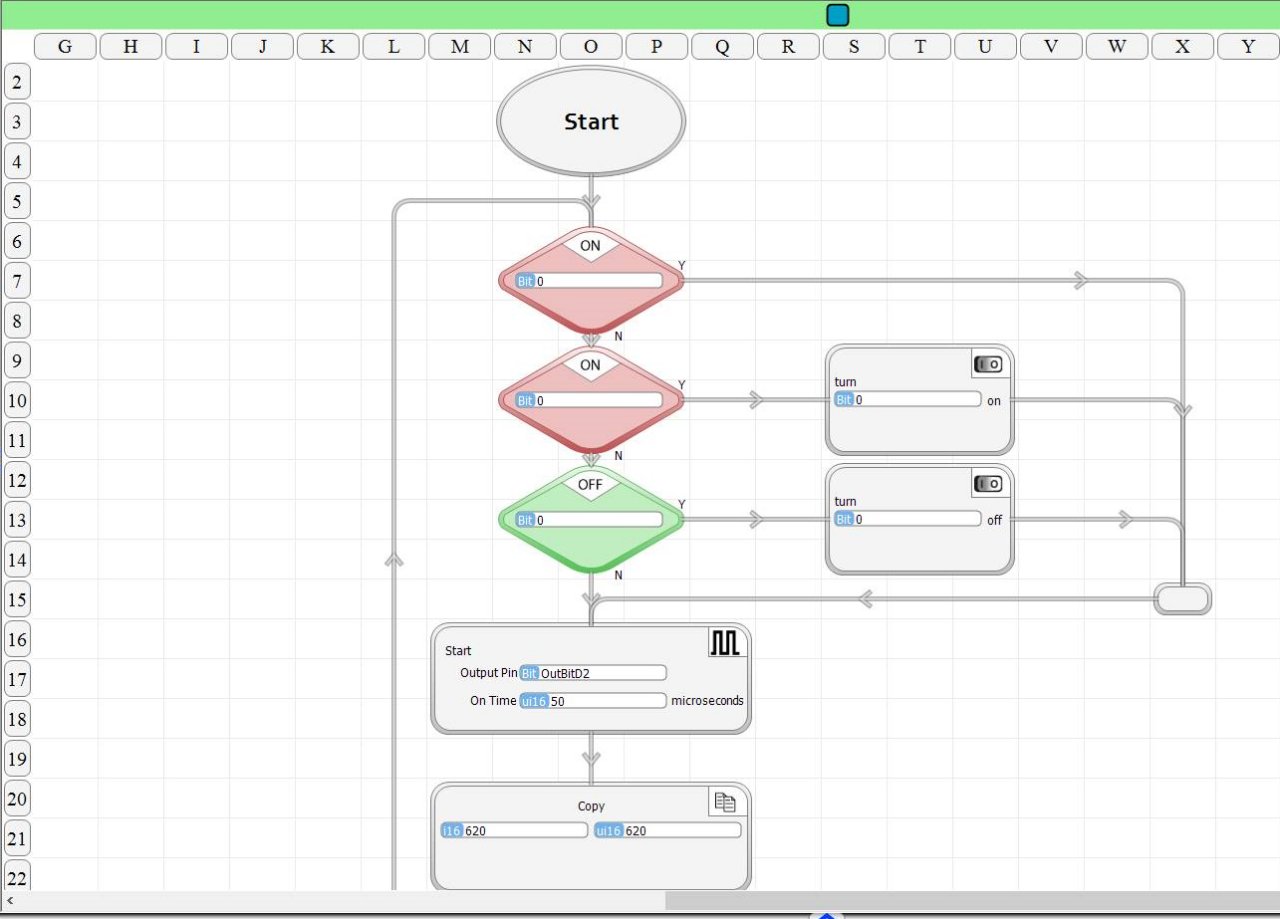The width and height of the screenshot is (1280, 919).
Task: Select column header S
Action: [x=854, y=46]
